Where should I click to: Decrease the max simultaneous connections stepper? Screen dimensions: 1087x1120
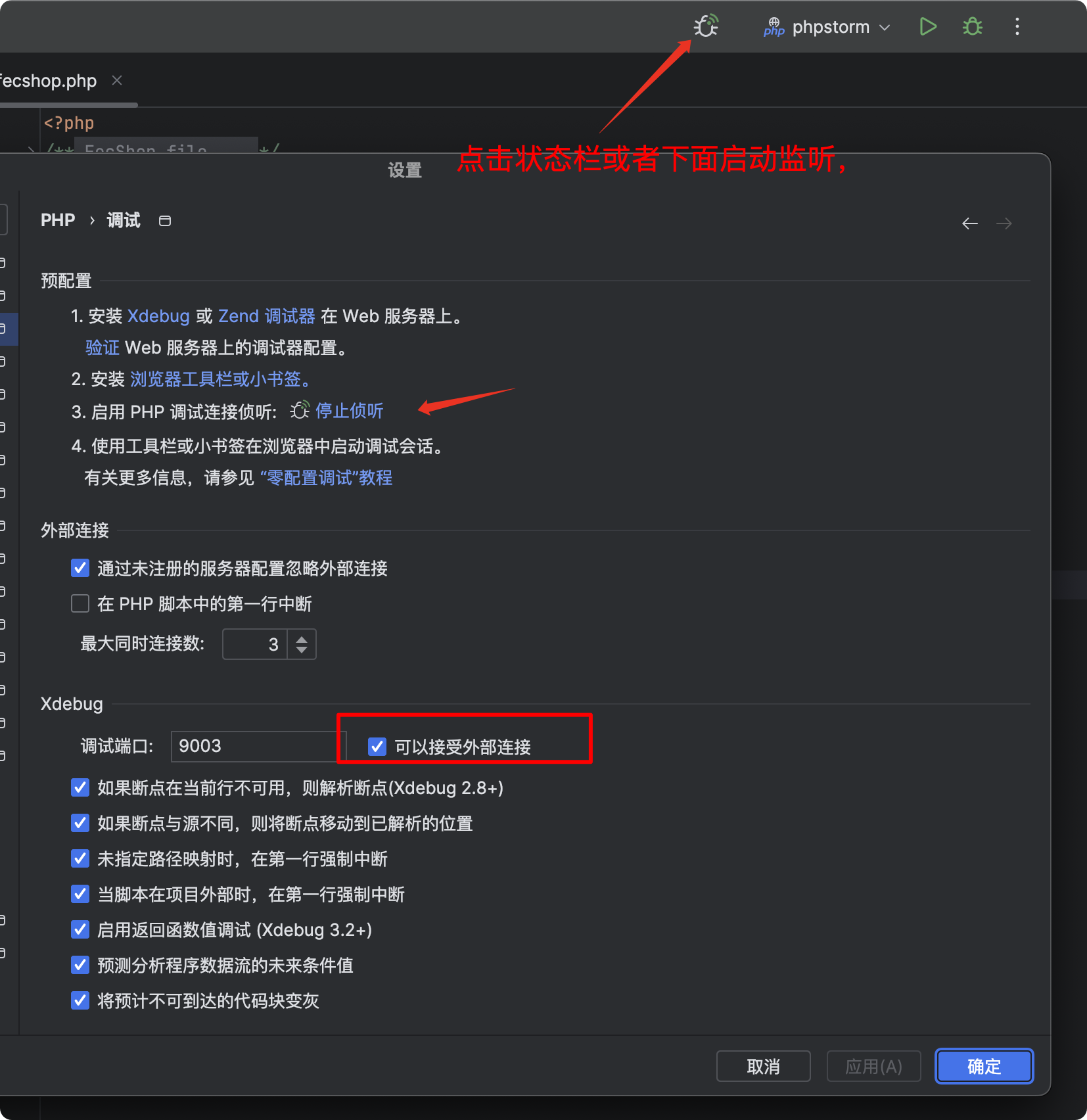[302, 650]
